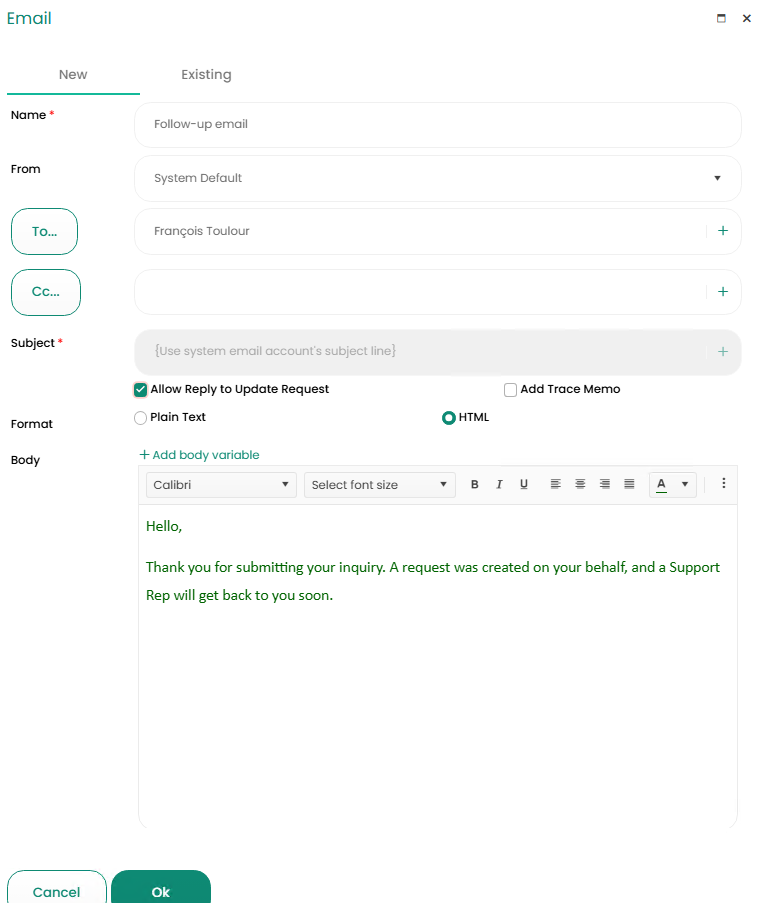The height and width of the screenshot is (904, 764).
Task: Switch to the Existing tab
Action: [x=206, y=75]
